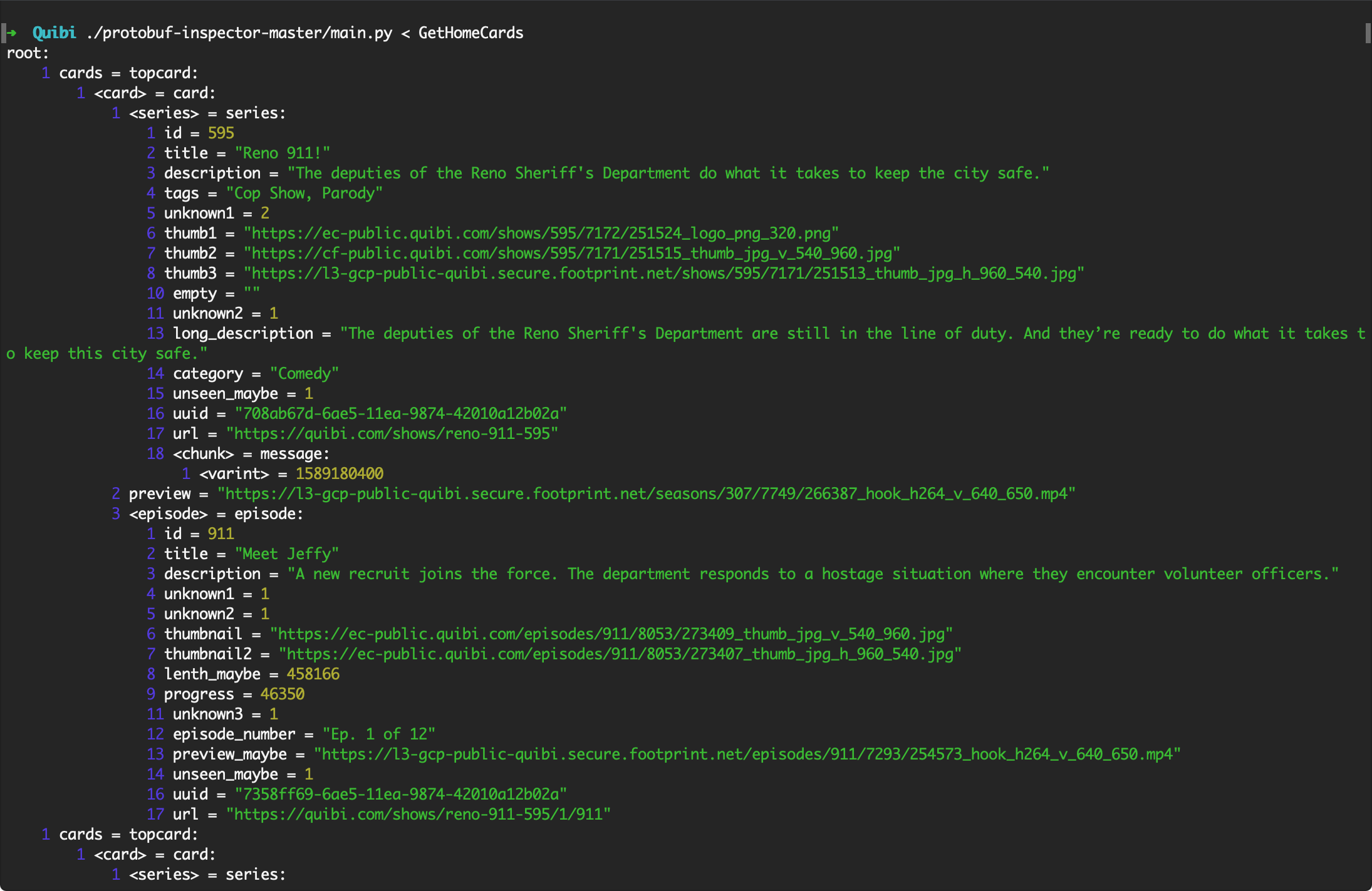Click the category value "Comedy"
Viewport: 1372px width, 891px height.
tap(304, 373)
